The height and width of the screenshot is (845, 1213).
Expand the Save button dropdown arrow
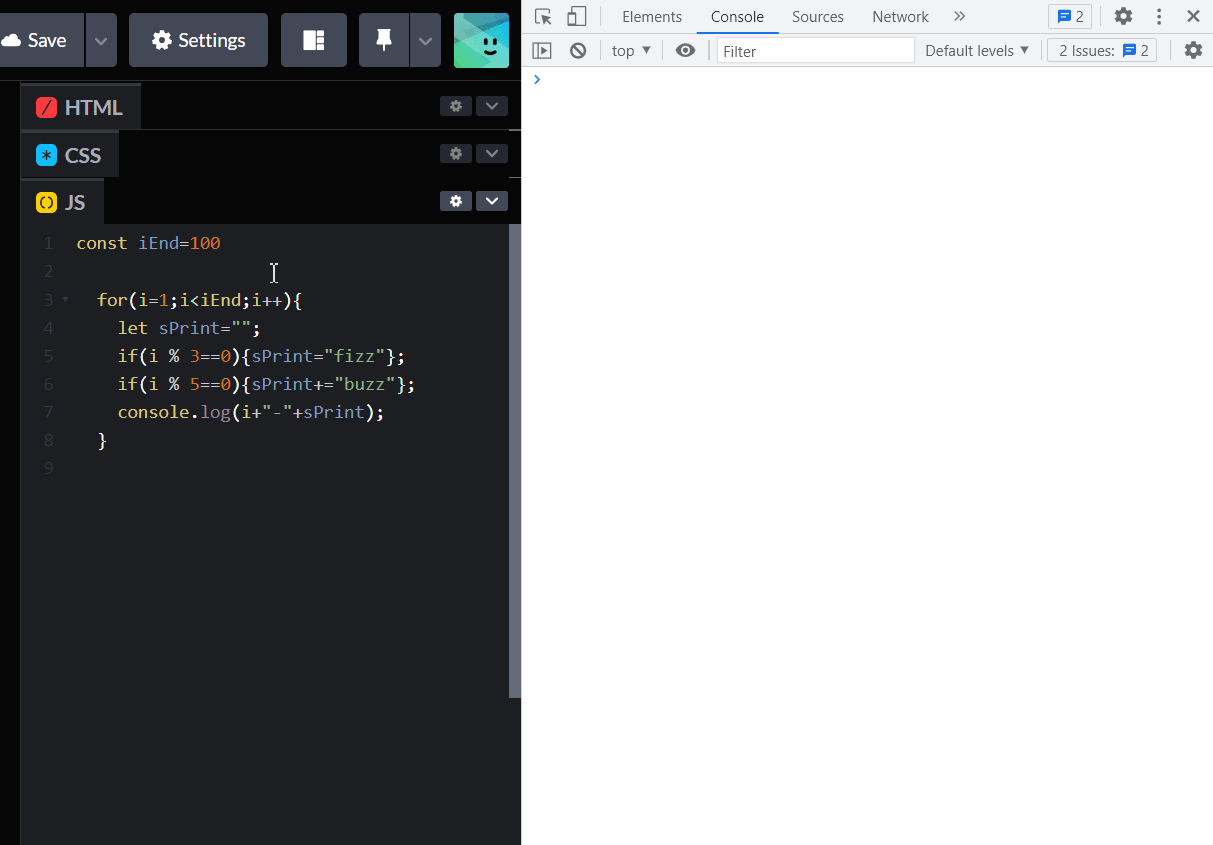98,40
